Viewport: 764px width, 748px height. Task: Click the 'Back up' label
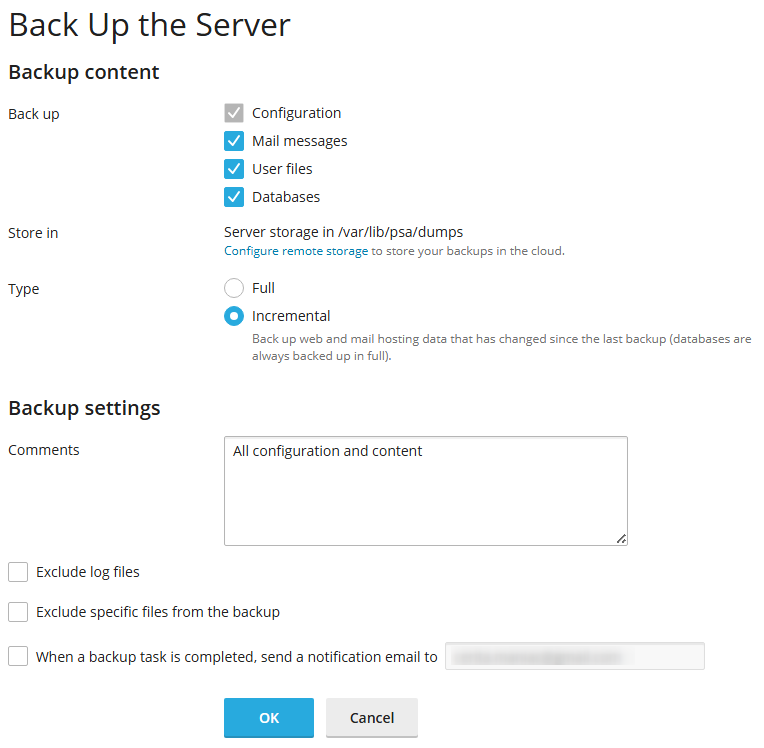pyautogui.click(x=34, y=115)
